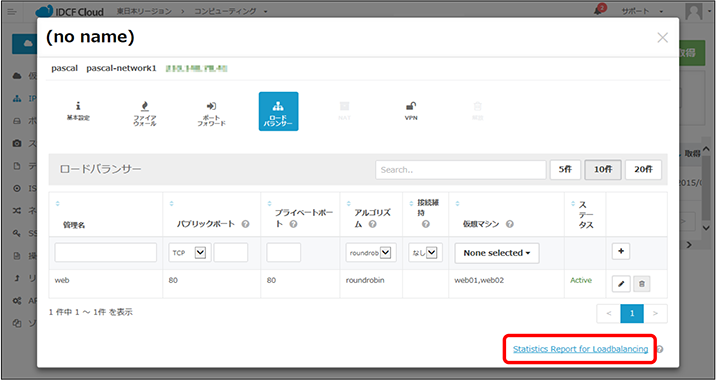Screen dimensions: 716x380
Task: Go to previous page arrow
Action: tap(609, 313)
